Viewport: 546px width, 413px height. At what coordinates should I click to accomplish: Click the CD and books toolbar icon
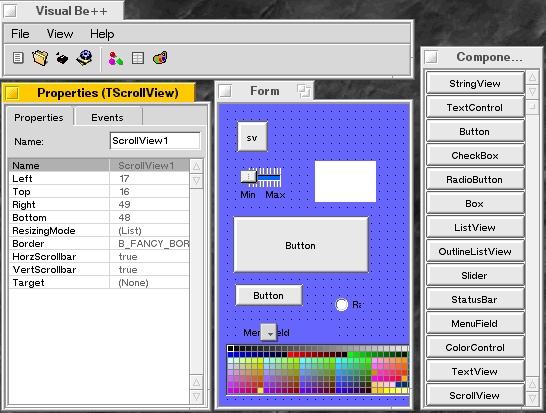[x=85, y=58]
